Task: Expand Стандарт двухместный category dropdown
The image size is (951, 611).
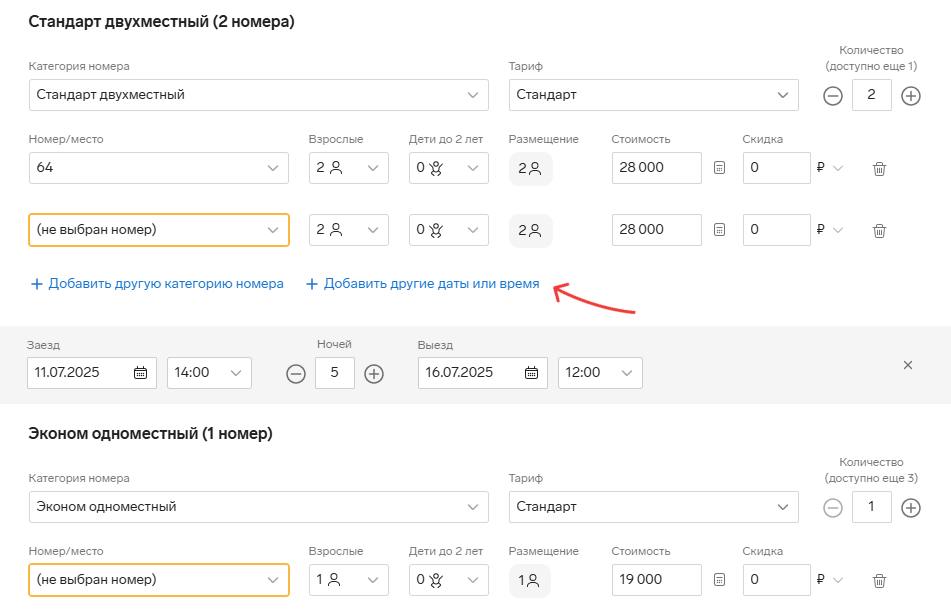Action: [259, 95]
